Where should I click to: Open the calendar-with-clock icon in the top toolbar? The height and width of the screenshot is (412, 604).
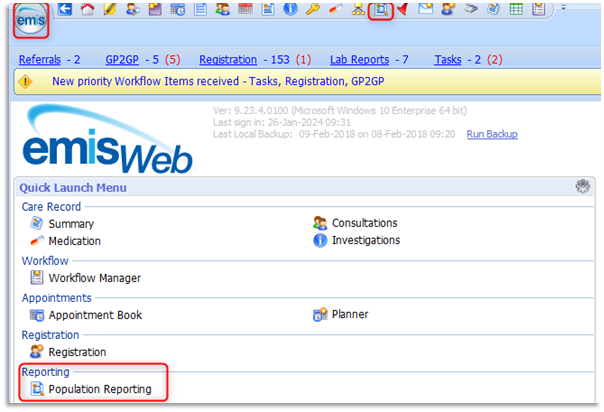pyautogui.click(x=178, y=9)
